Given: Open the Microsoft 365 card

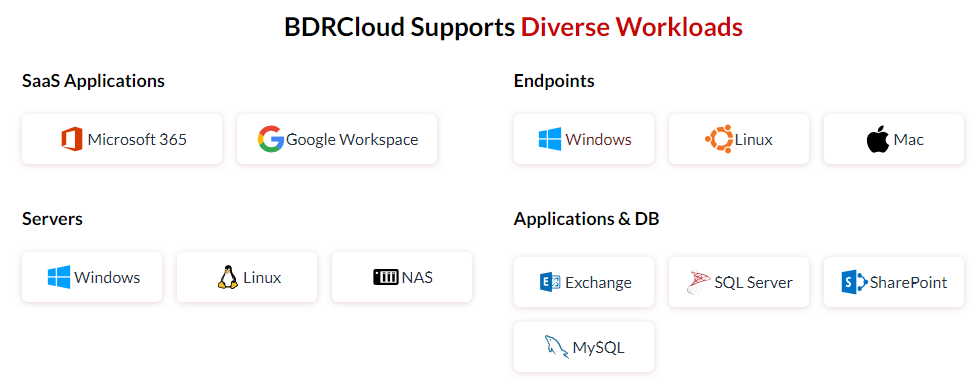Looking at the screenshot, I should (x=122, y=139).
